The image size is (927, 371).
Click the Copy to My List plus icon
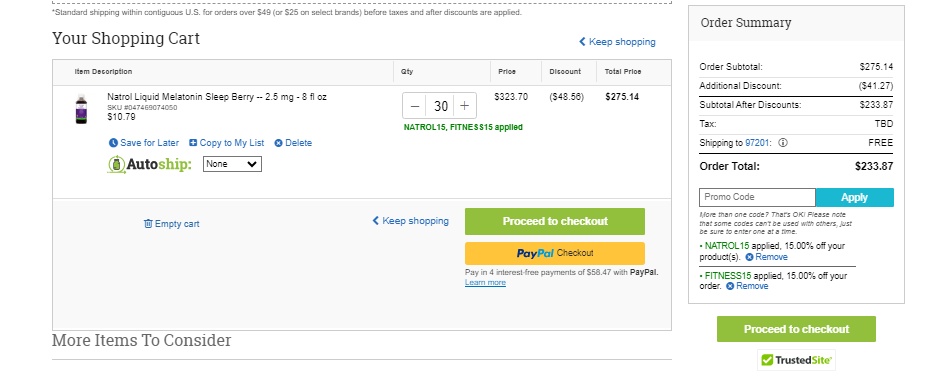pyautogui.click(x=193, y=143)
